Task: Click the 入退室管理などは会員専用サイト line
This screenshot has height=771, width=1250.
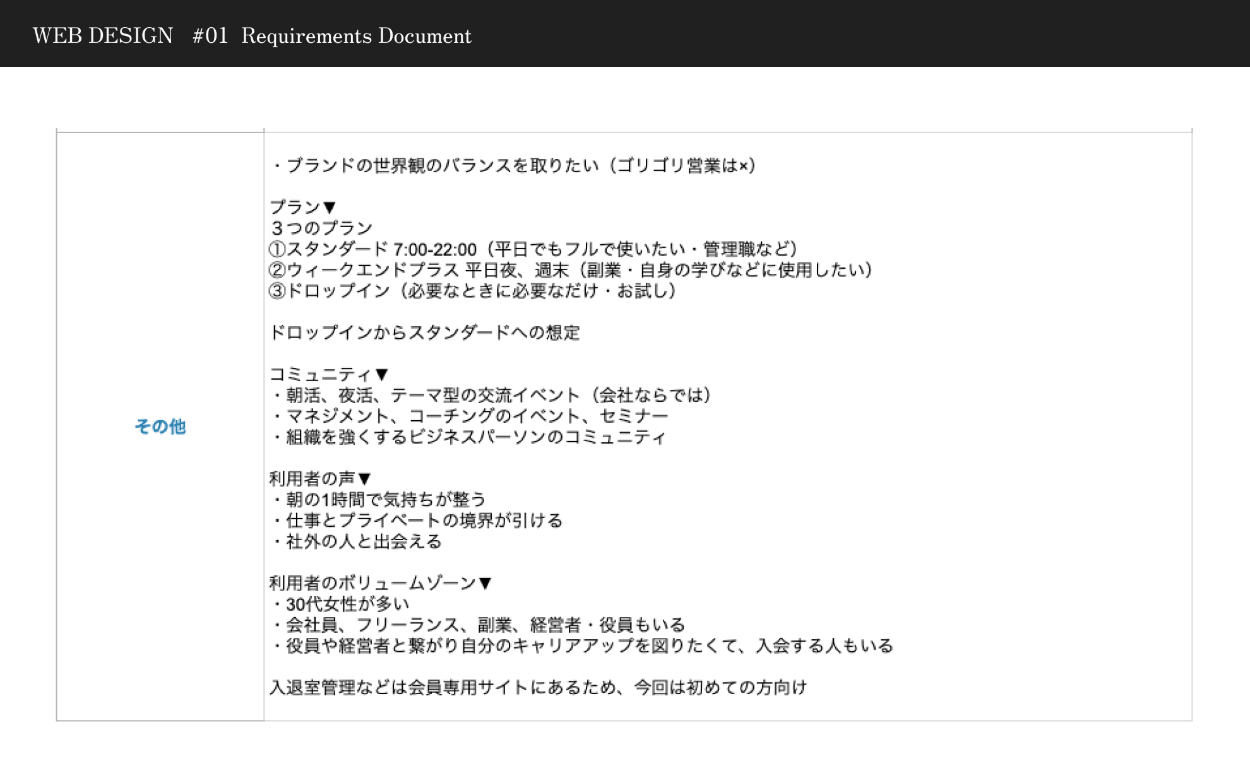Action: coord(538,687)
